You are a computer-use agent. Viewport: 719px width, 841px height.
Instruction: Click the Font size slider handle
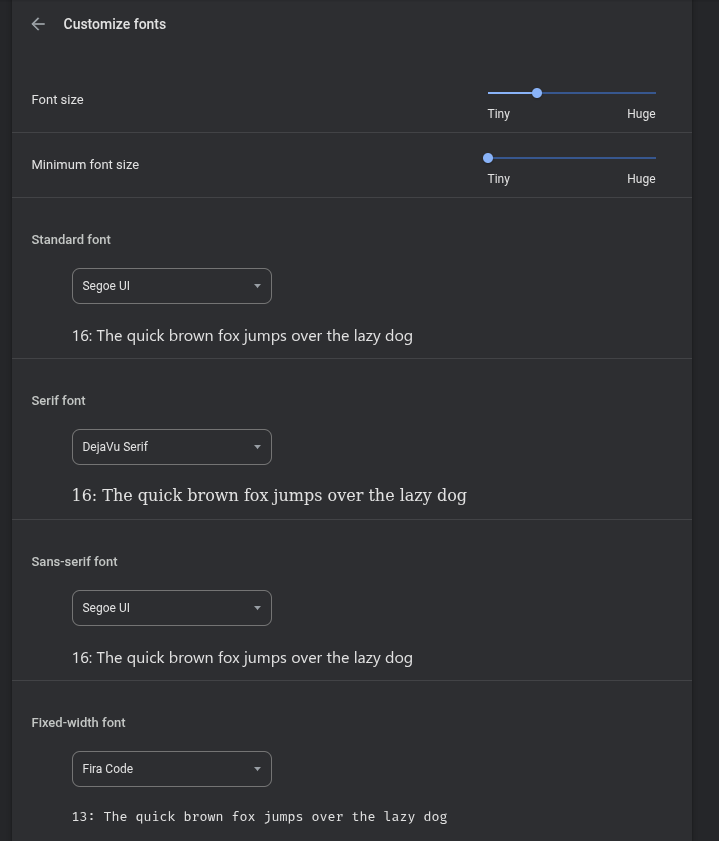coord(537,93)
